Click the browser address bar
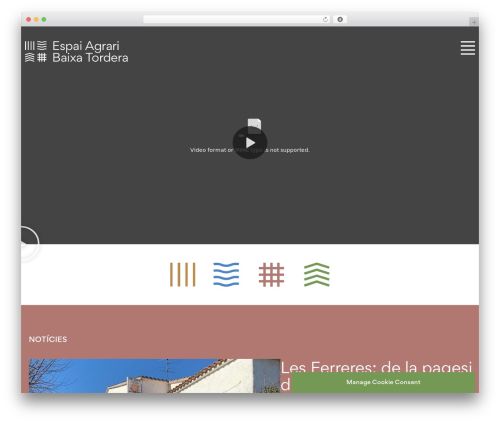 (237, 20)
